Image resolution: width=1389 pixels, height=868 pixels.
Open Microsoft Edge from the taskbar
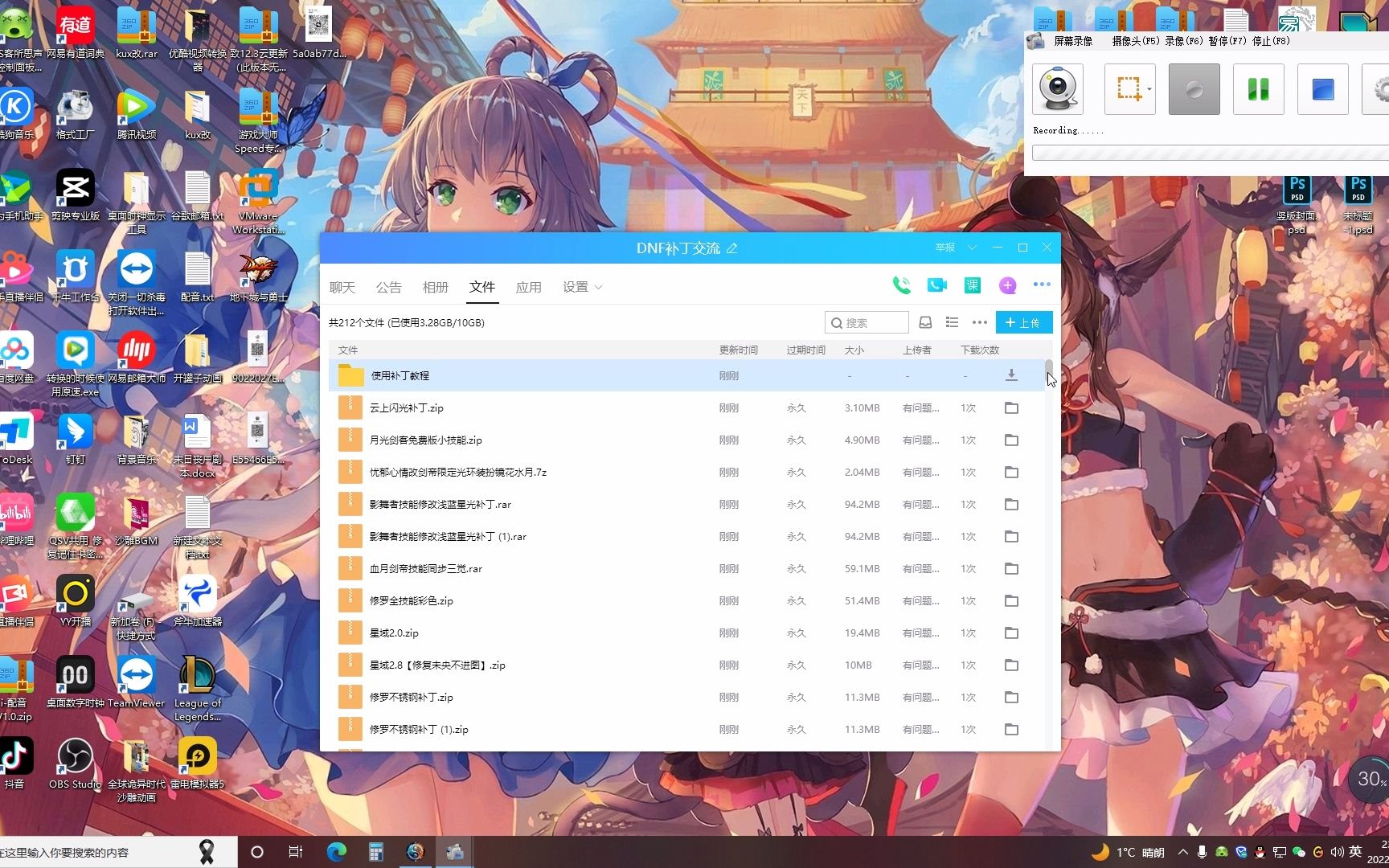coord(336,852)
